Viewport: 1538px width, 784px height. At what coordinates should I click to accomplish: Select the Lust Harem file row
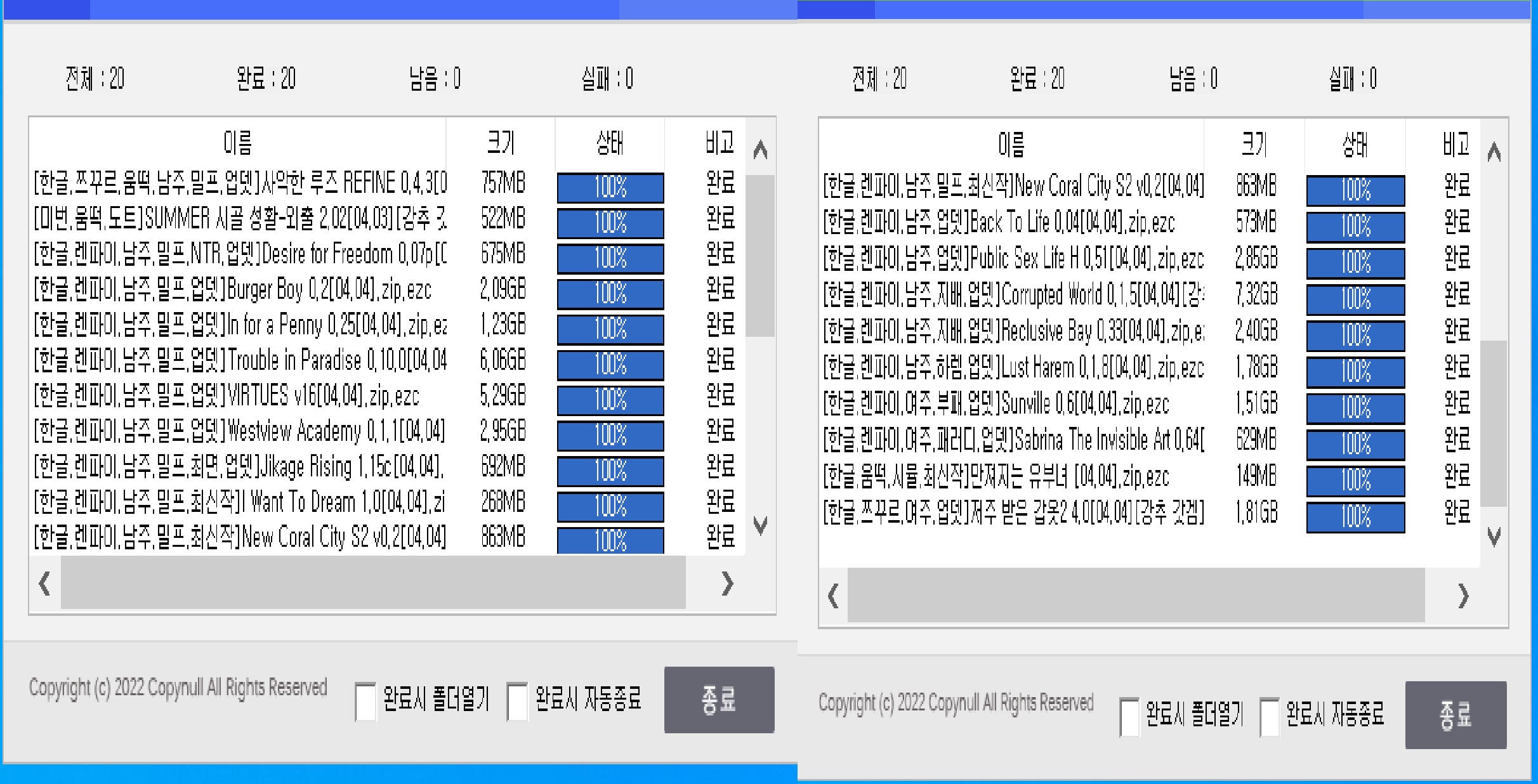[x=1013, y=367]
